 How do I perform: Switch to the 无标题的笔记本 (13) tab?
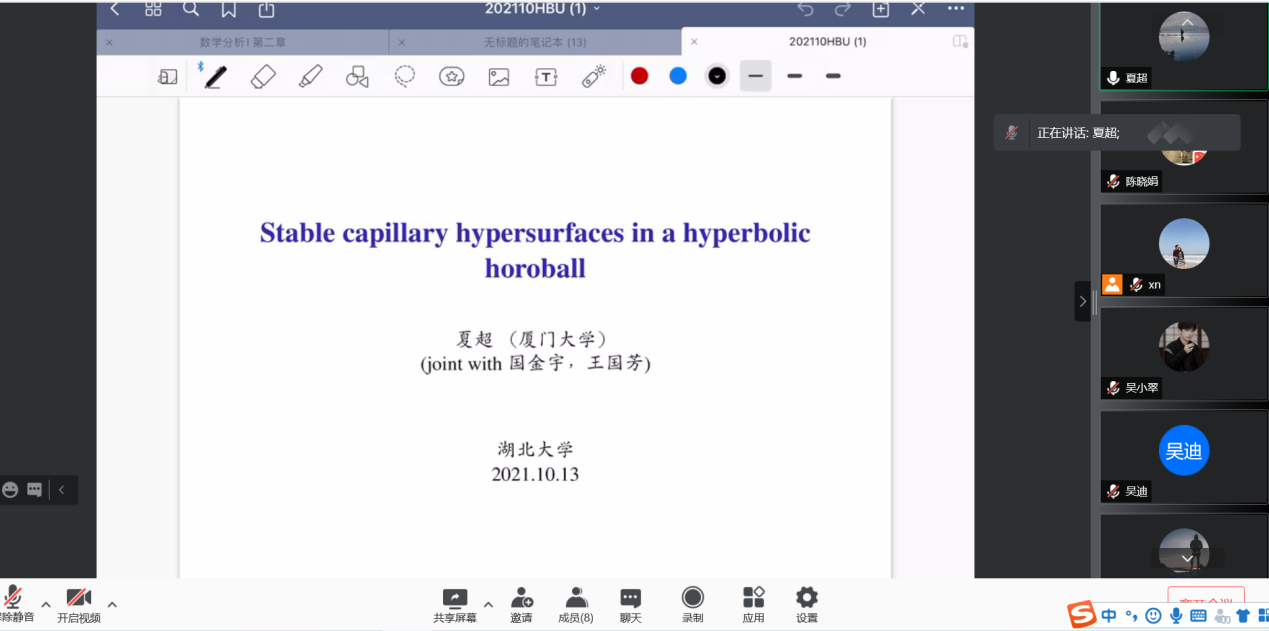[x=535, y=42]
